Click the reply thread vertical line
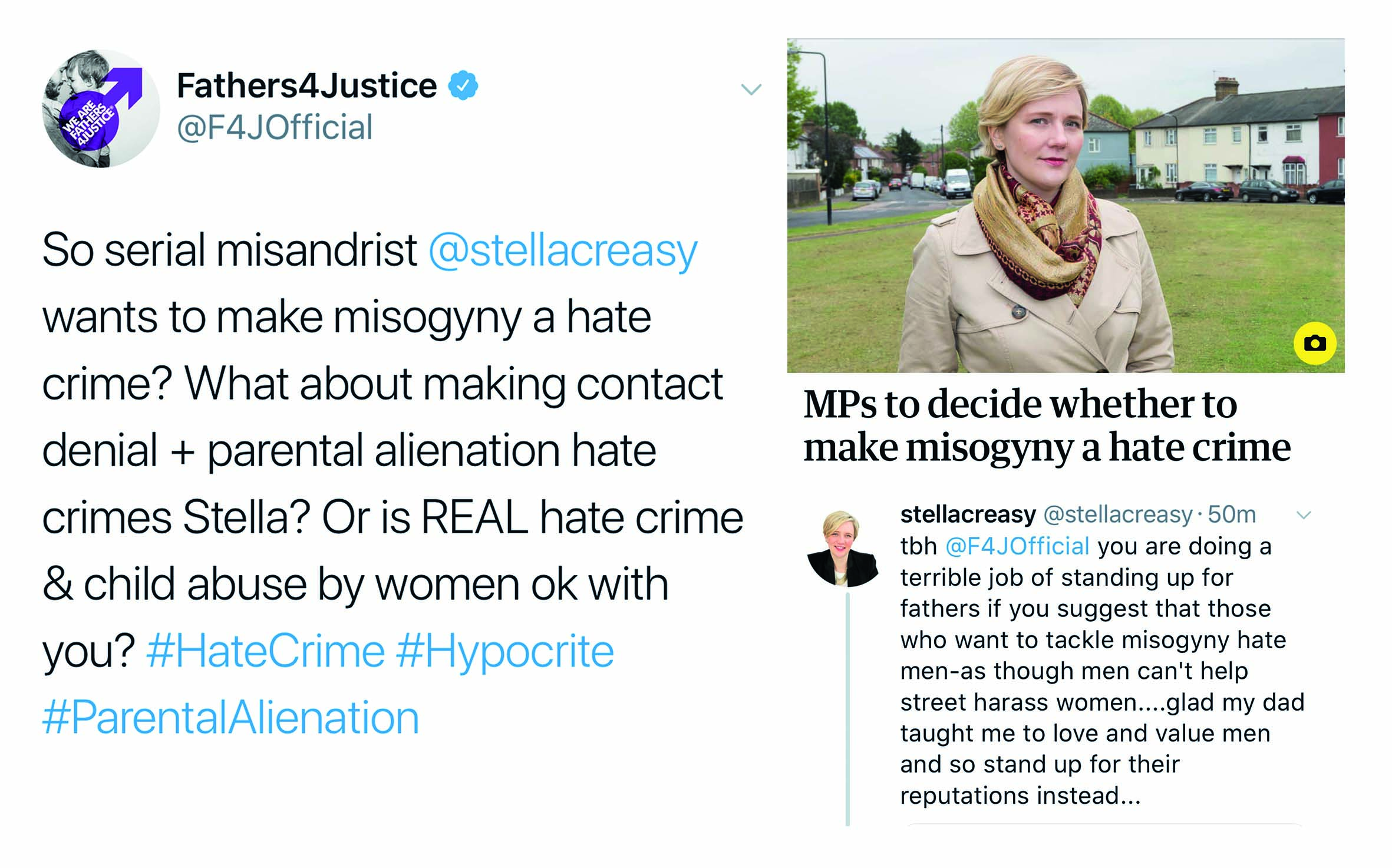 (x=847, y=709)
